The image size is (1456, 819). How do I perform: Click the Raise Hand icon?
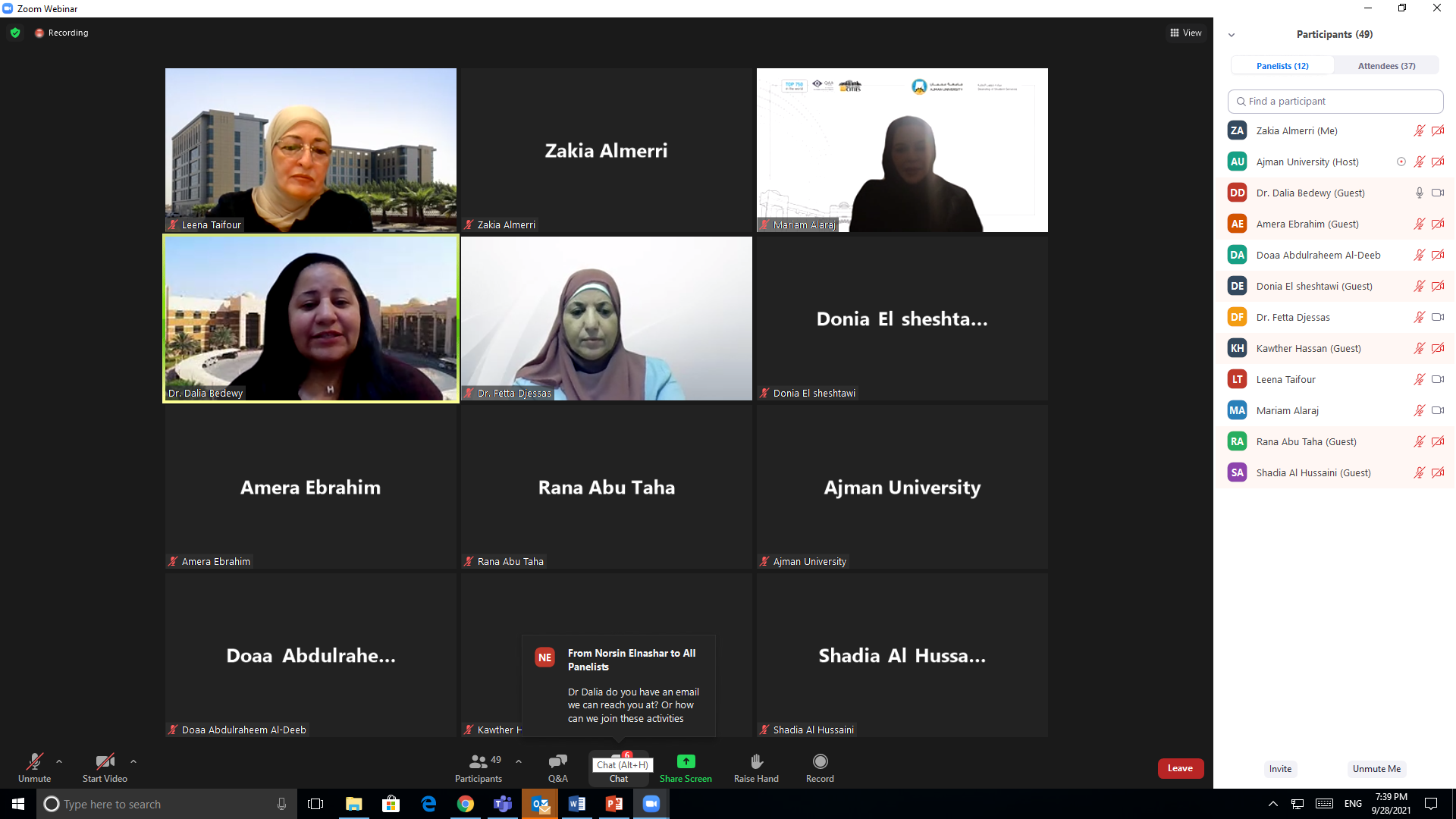point(756,761)
